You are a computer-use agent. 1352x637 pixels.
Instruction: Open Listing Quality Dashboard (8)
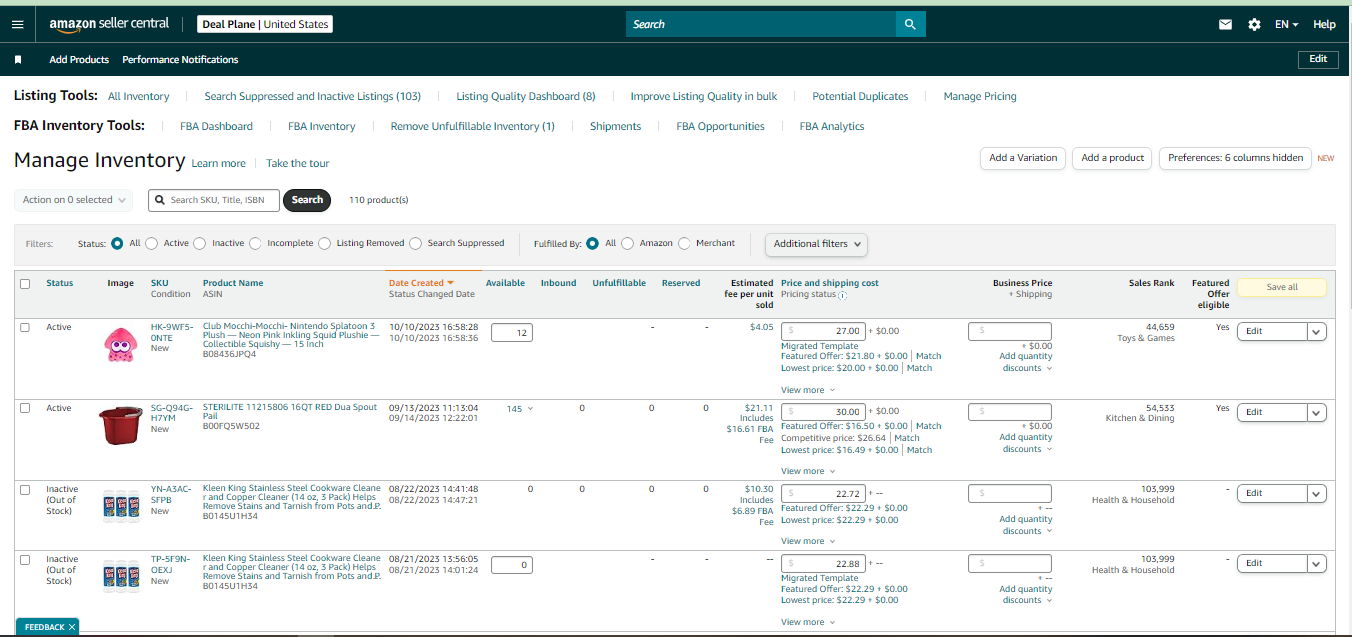click(526, 96)
